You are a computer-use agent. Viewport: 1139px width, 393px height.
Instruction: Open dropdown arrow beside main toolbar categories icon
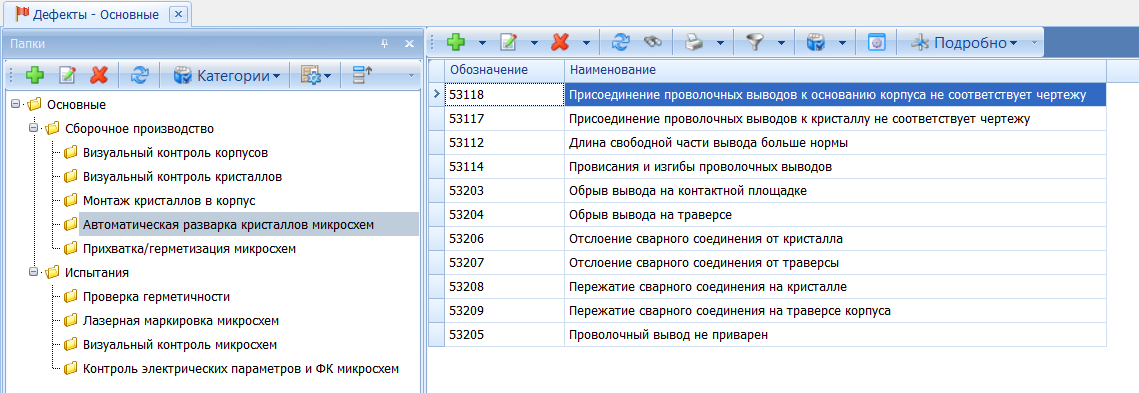pyautogui.click(x=843, y=43)
